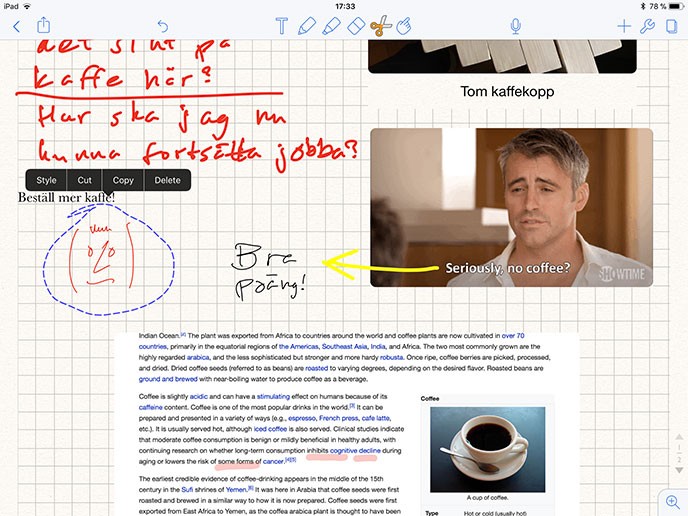Open the share export icon
Viewport: 688px width, 516px height.
click(43, 25)
